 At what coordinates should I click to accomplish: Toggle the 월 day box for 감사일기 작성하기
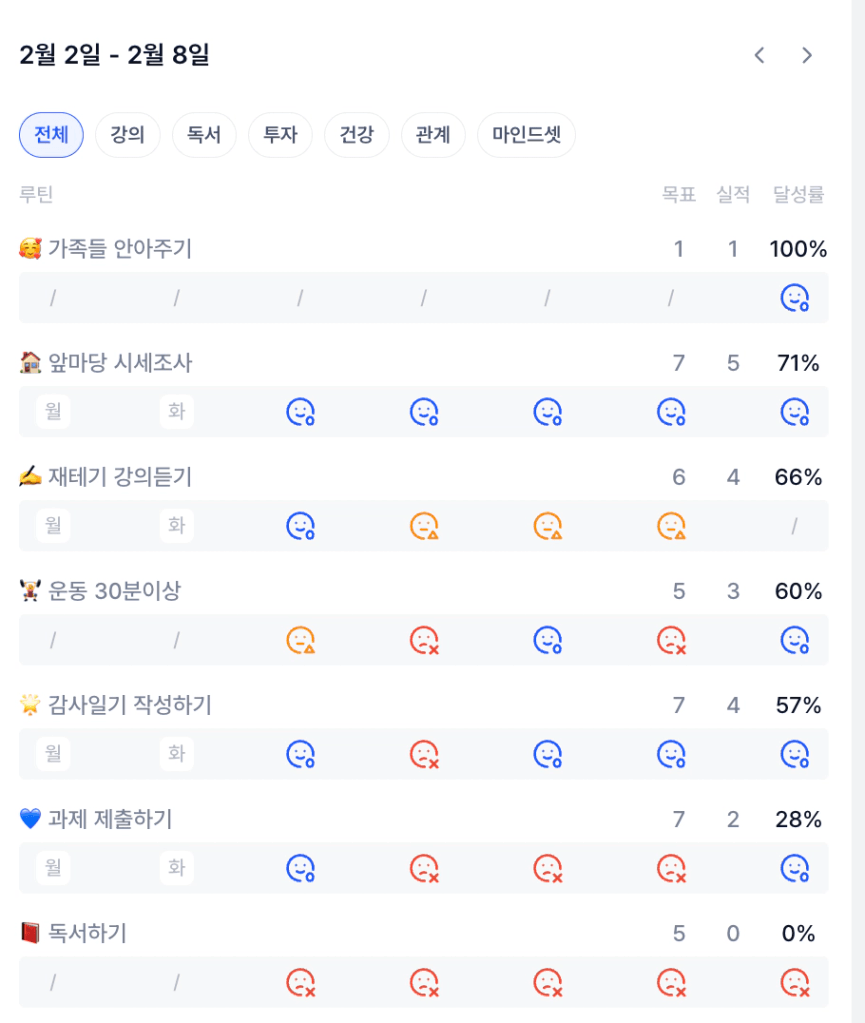(53, 753)
